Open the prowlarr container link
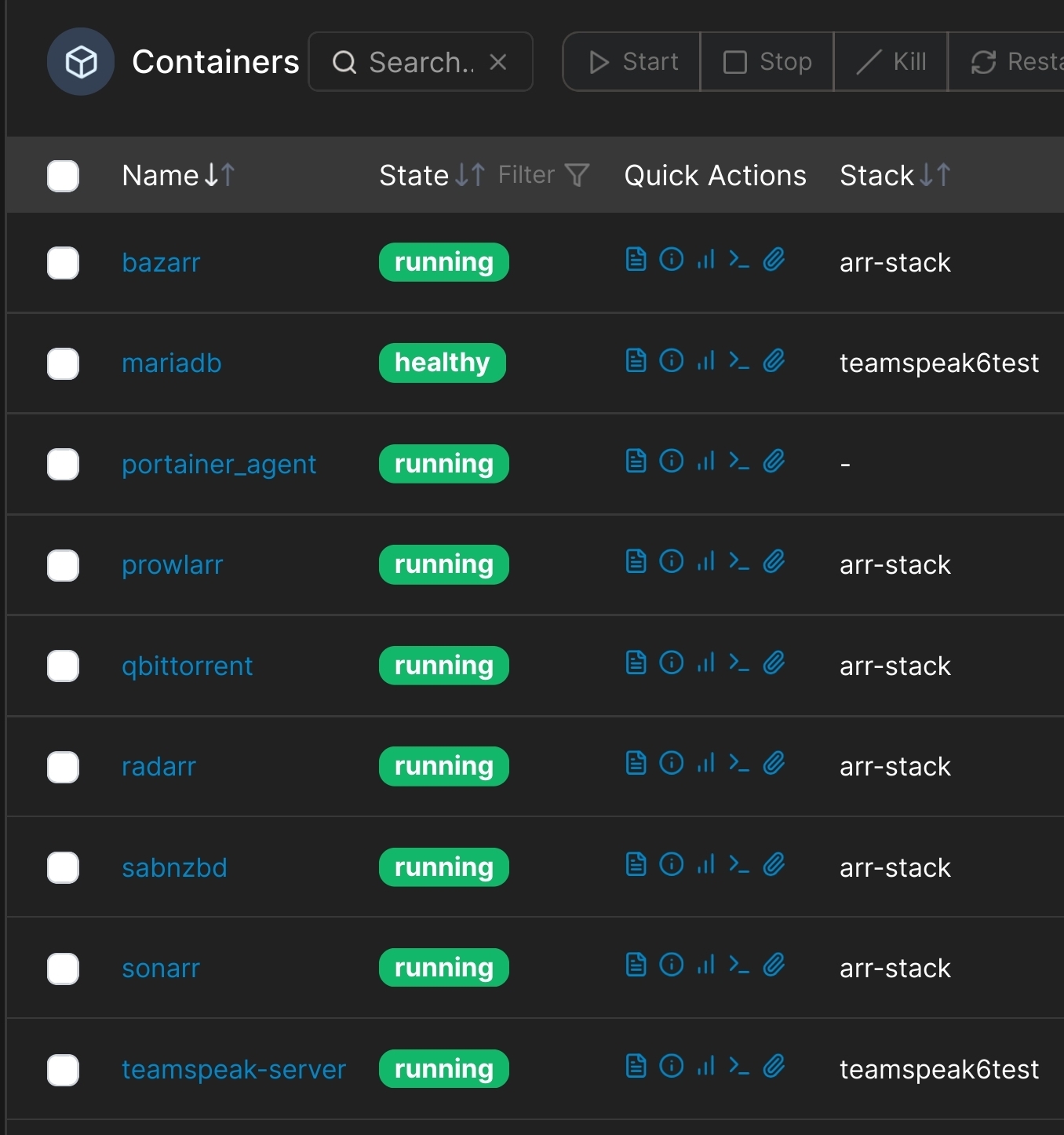This screenshot has width=1064, height=1135. click(x=173, y=565)
